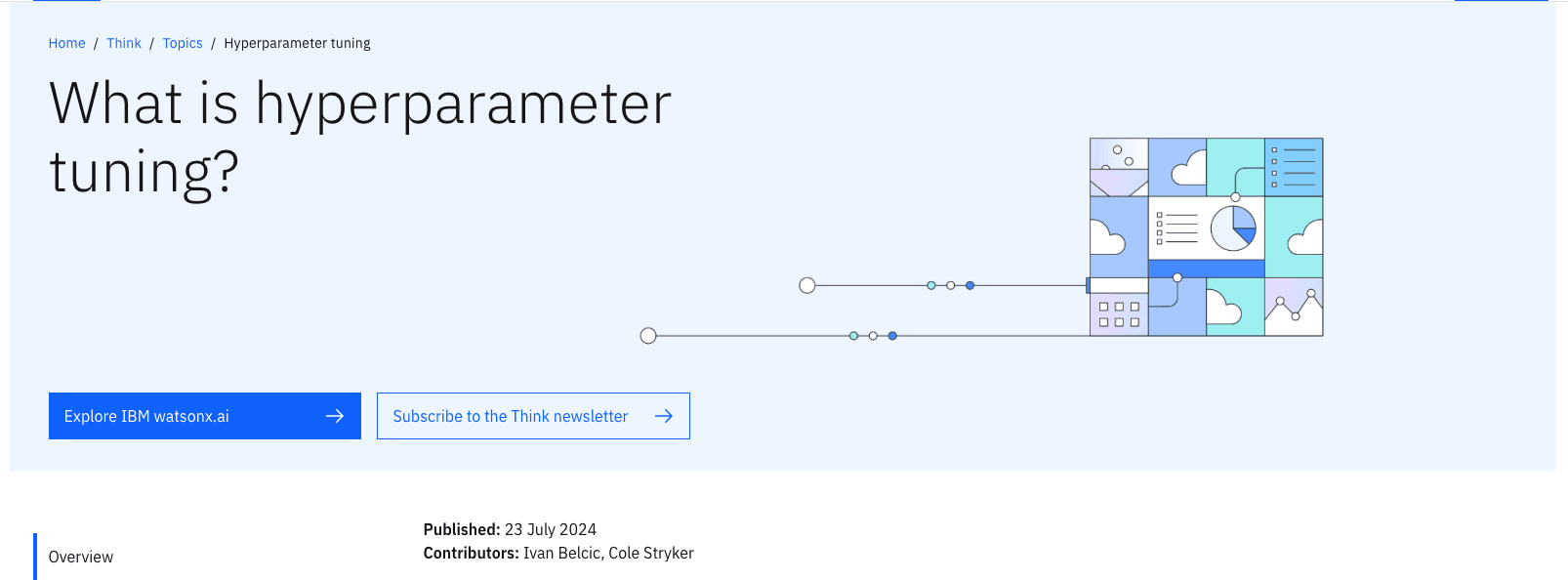The image size is (1568, 580).
Task: Click the blue checklist tile in illustration
Action: pos(1294,167)
